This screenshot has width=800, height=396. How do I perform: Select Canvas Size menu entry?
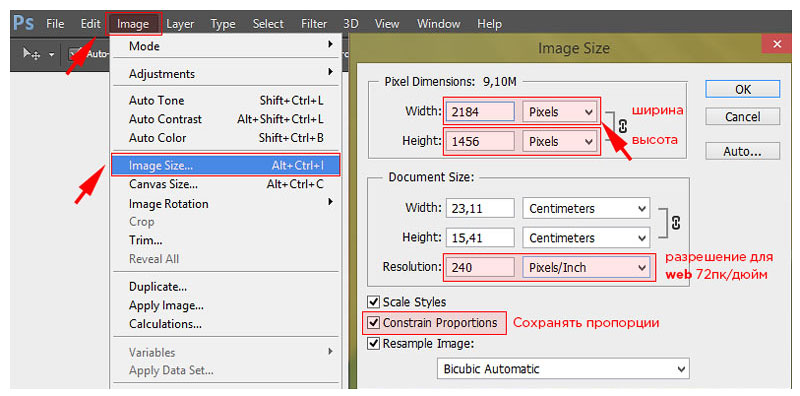coord(226,184)
